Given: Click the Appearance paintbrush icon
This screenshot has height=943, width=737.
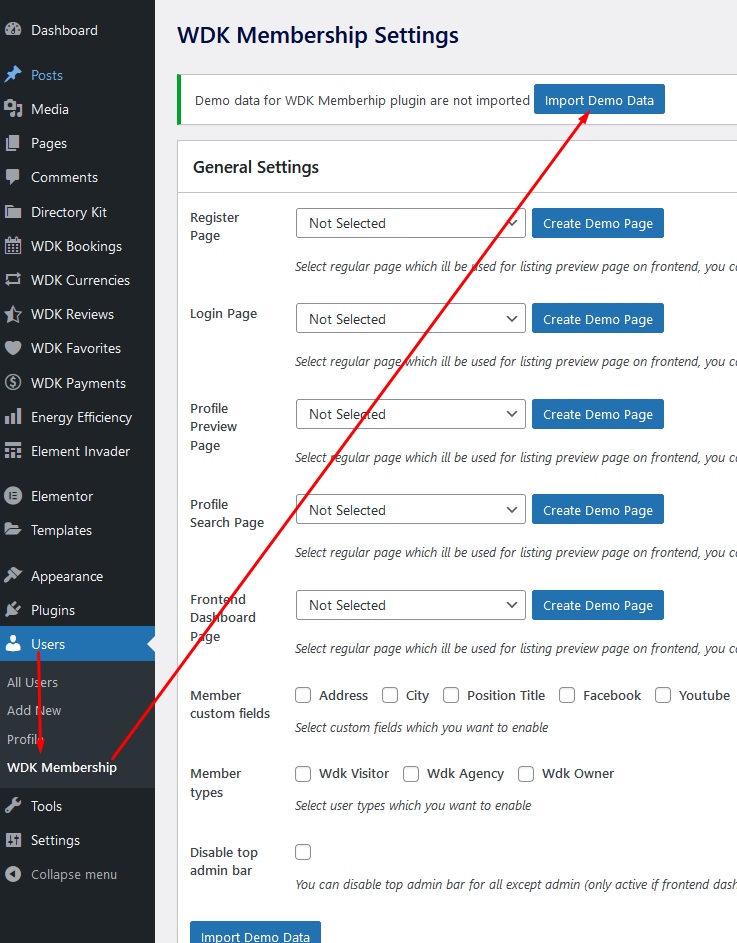Looking at the screenshot, I should point(13,576).
